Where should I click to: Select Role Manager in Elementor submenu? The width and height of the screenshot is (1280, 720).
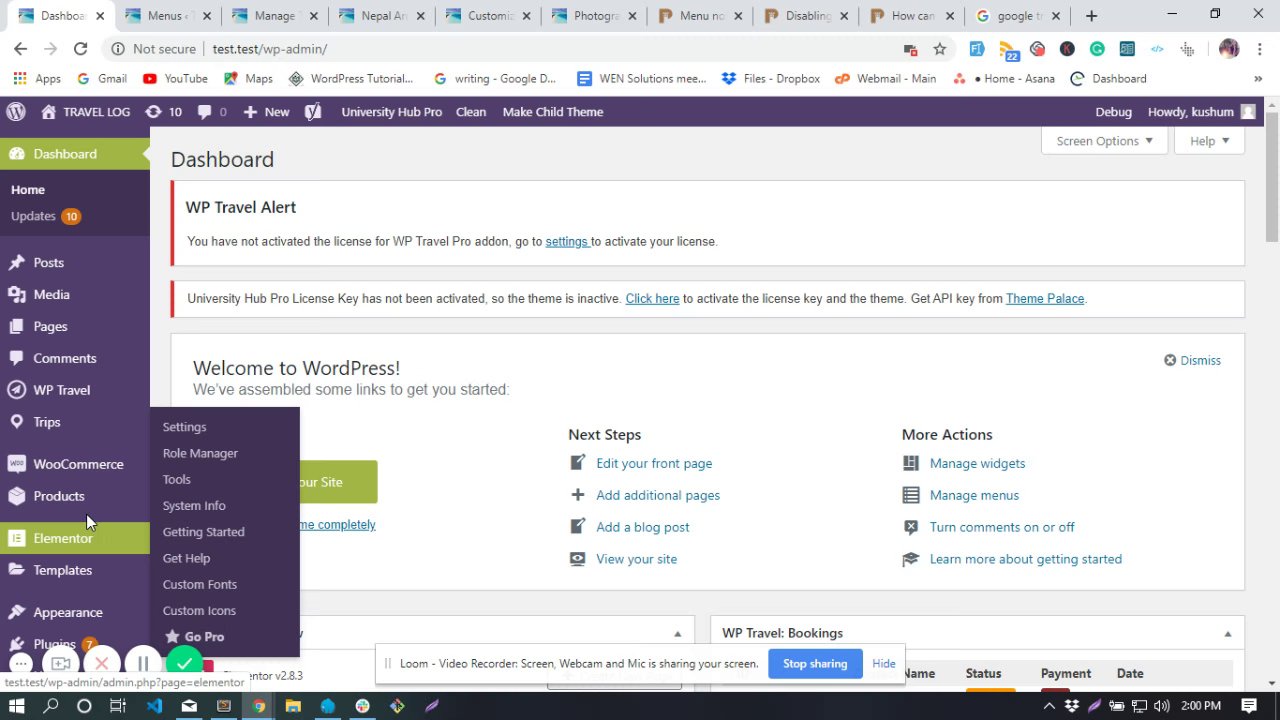coord(200,453)
